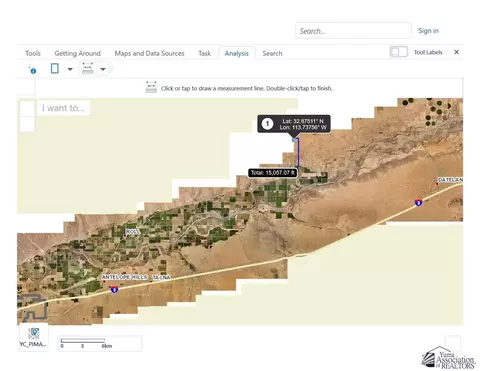Expand the measure tool dropdown arrow
480x371 pixels.
(103, 69)
